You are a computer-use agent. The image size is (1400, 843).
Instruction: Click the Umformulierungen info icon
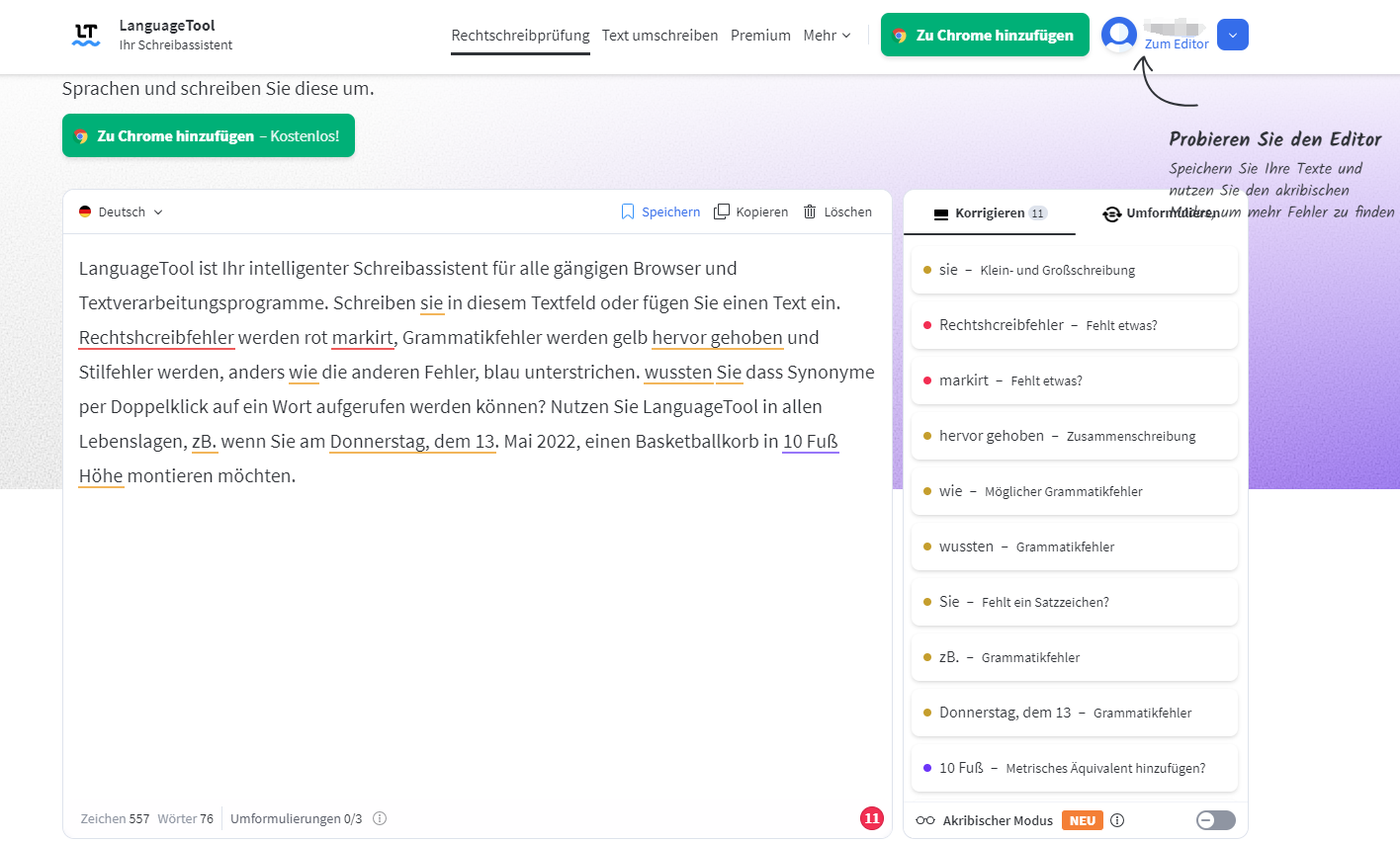(x=380, y=818)
